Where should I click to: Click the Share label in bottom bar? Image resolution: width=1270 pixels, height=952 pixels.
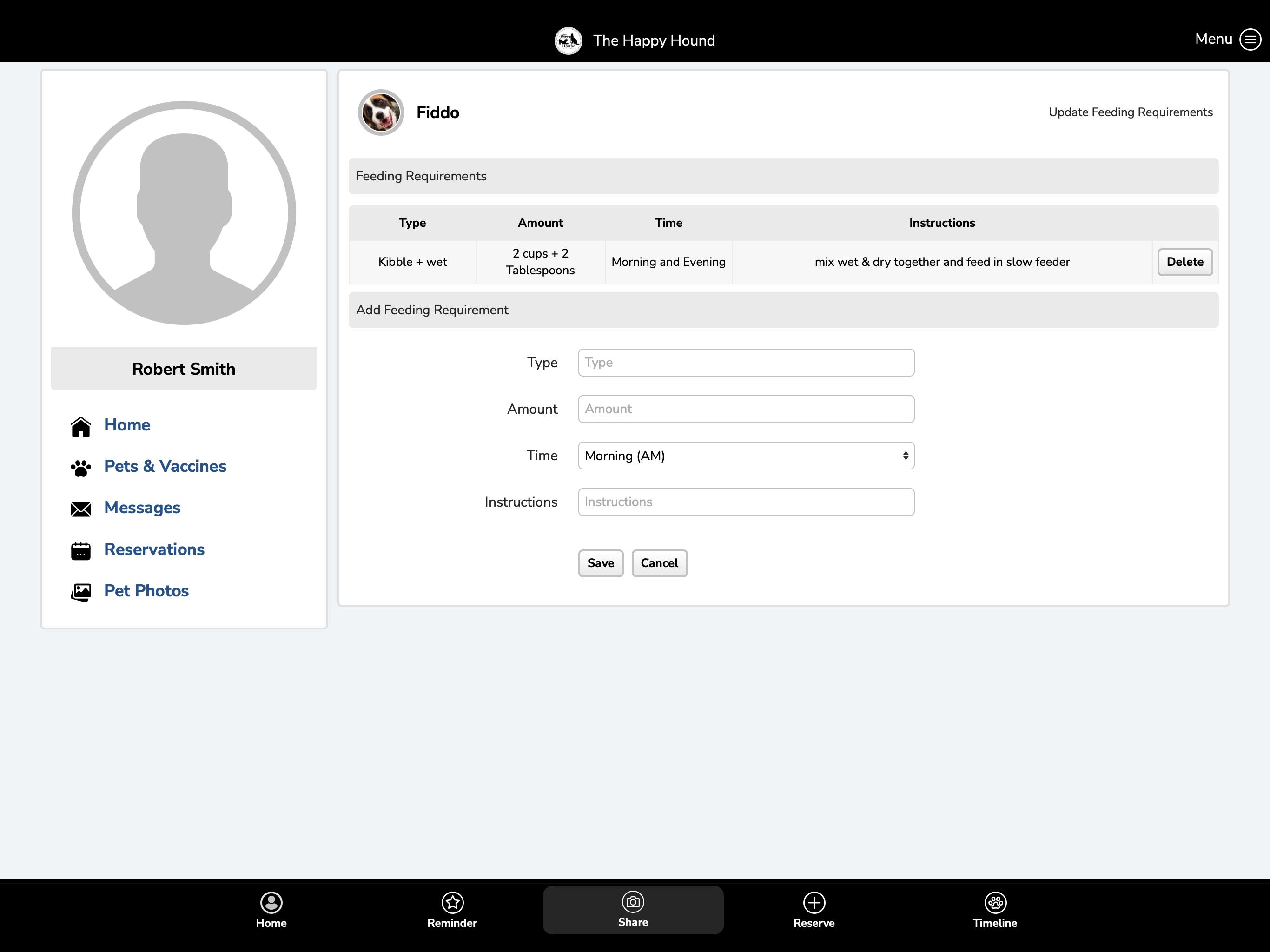coord(633,922)
